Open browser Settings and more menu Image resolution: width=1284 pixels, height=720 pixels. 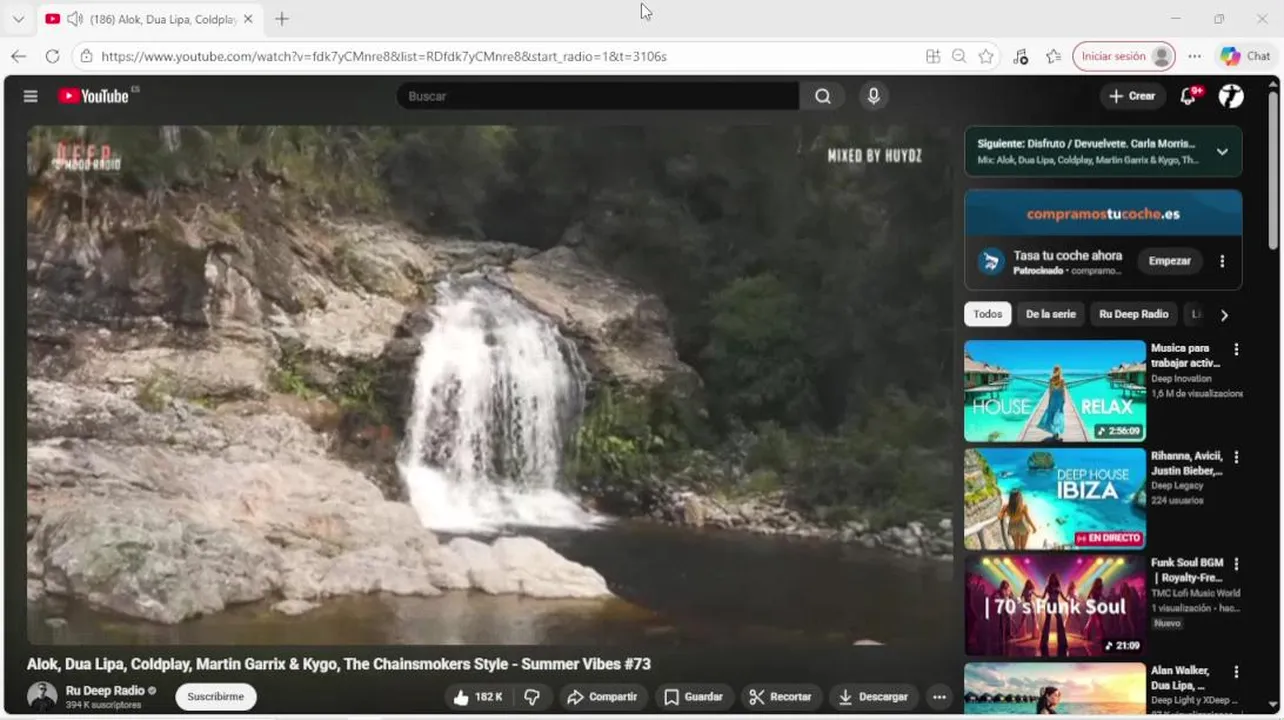[1195, 56]
